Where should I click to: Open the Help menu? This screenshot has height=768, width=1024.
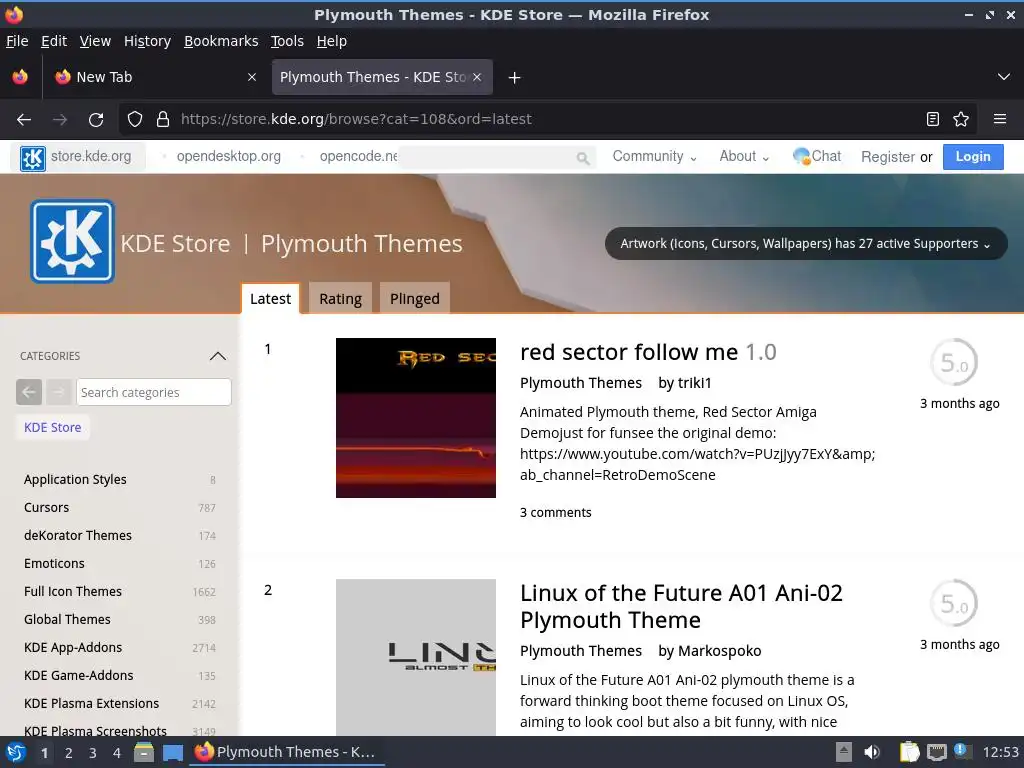(x=332, y=41)
